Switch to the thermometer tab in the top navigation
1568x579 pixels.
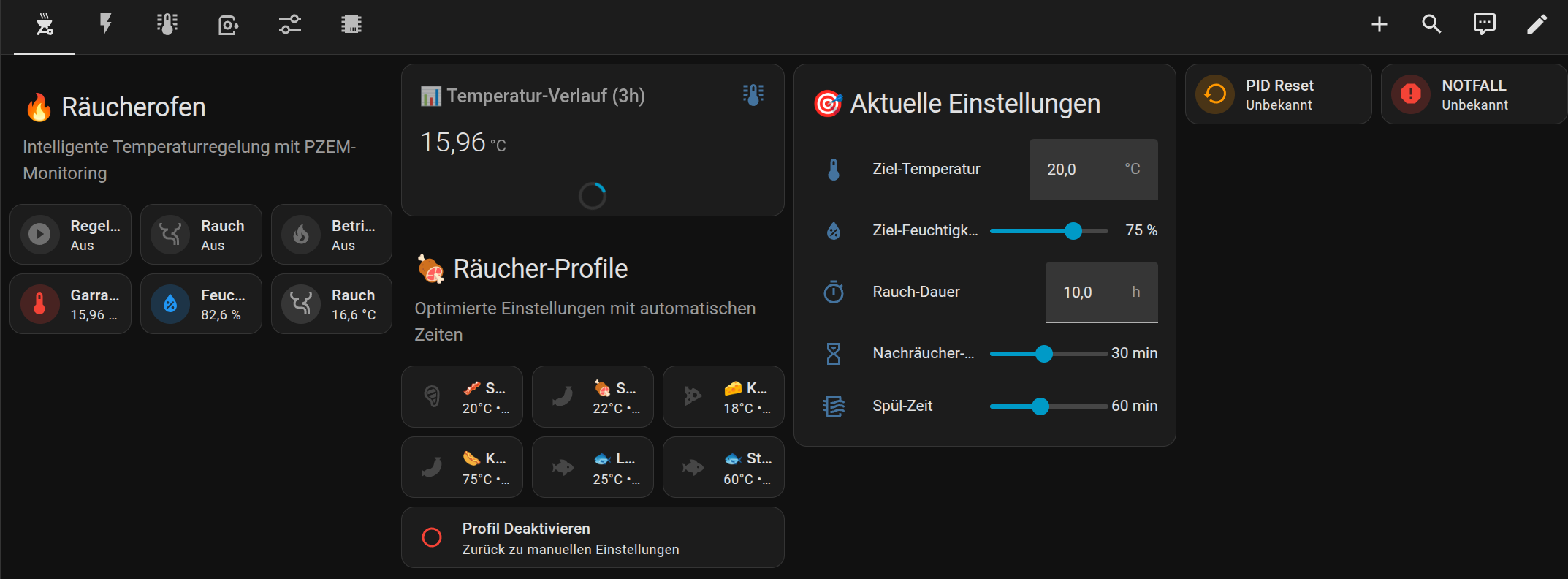tap(167, 24)
